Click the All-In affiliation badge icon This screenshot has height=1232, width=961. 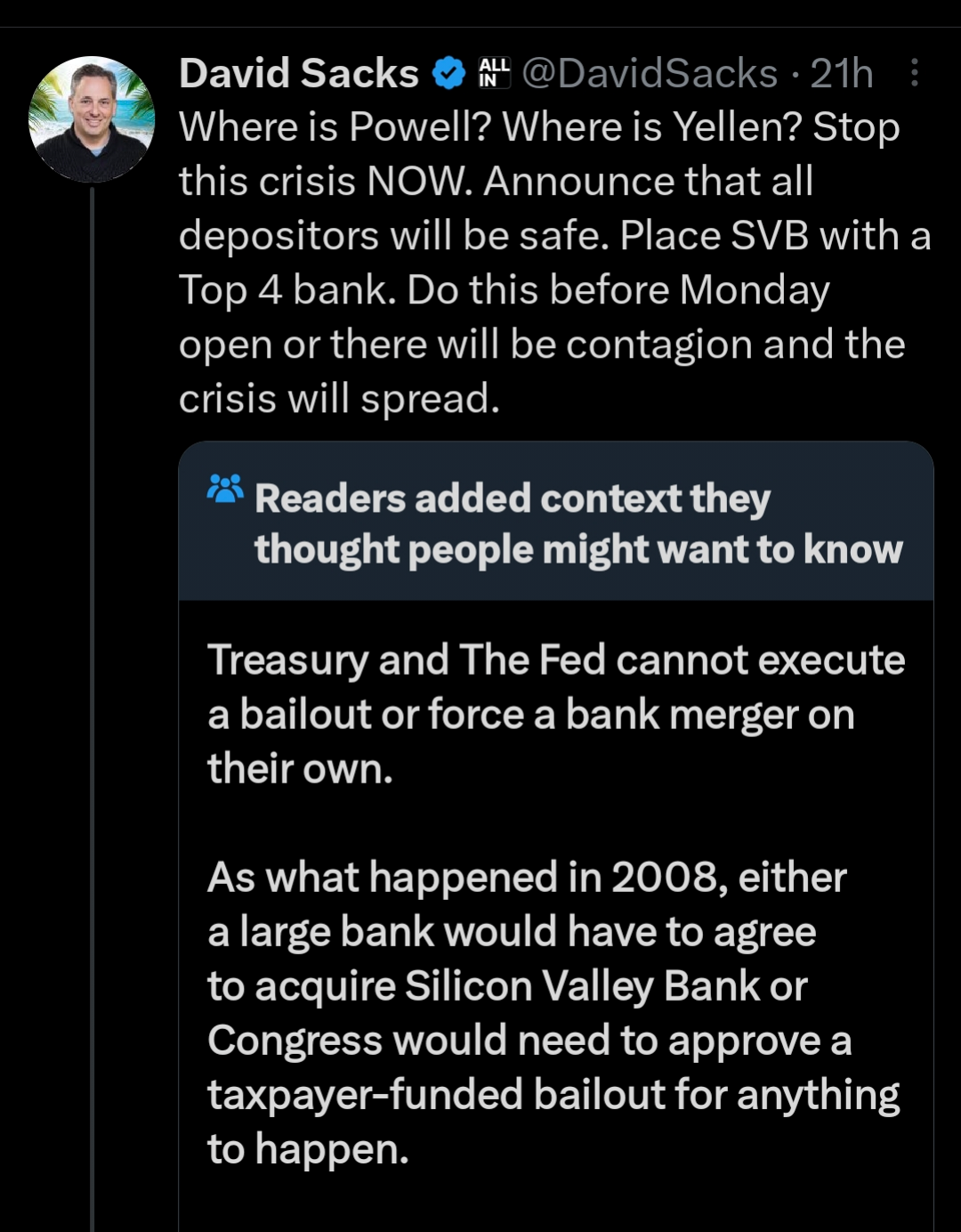(495, 73)
